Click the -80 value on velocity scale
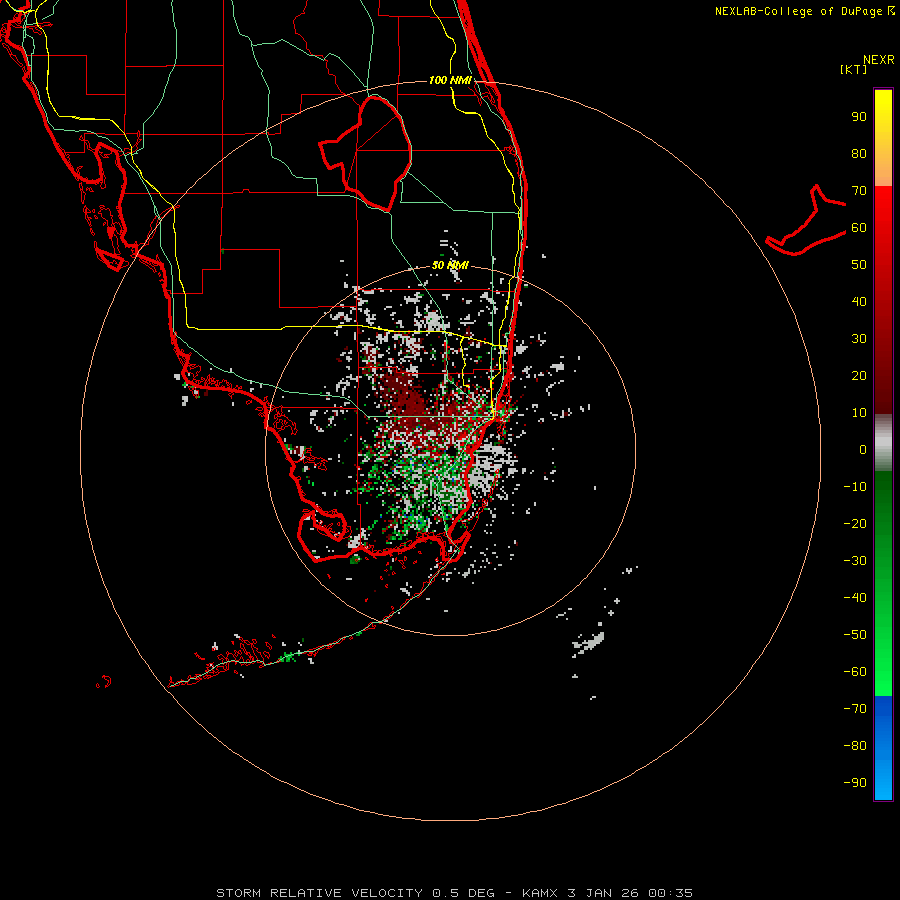900x900 pixels. coord(855,746)
